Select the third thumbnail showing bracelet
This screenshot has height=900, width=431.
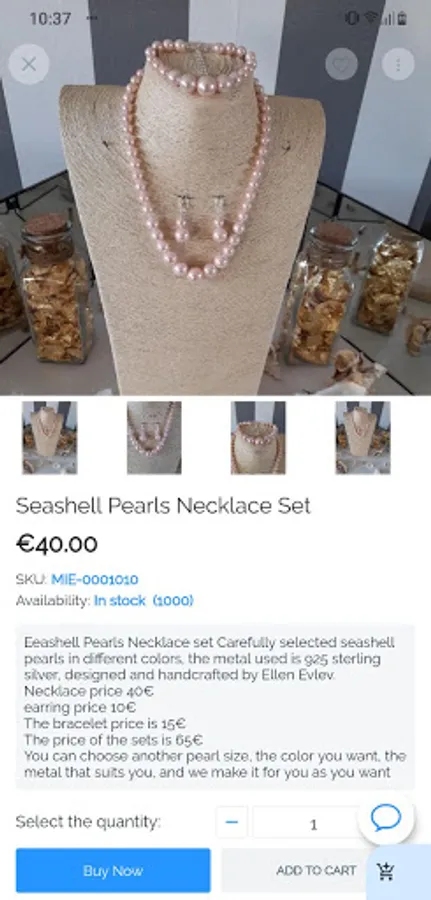click(258, 438)
